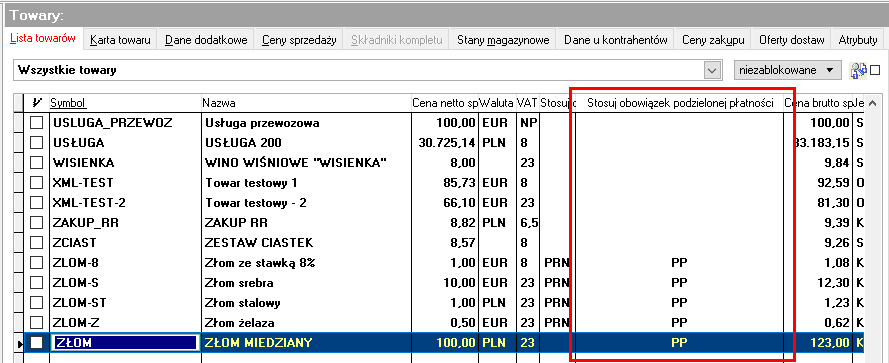The image size is (889, 363).
Task: Click the ZŁOM symbol edit field
Action: coord(125,343)
